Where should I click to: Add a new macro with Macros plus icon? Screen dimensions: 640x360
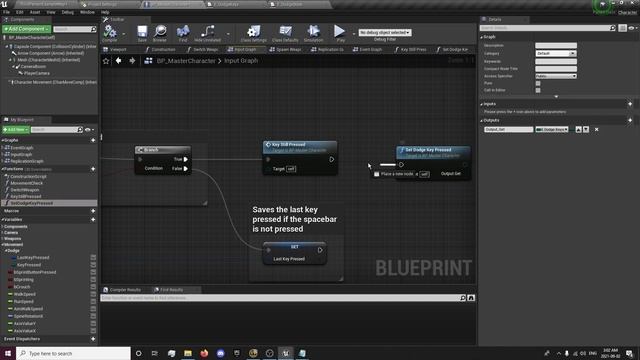pos(93,211)
